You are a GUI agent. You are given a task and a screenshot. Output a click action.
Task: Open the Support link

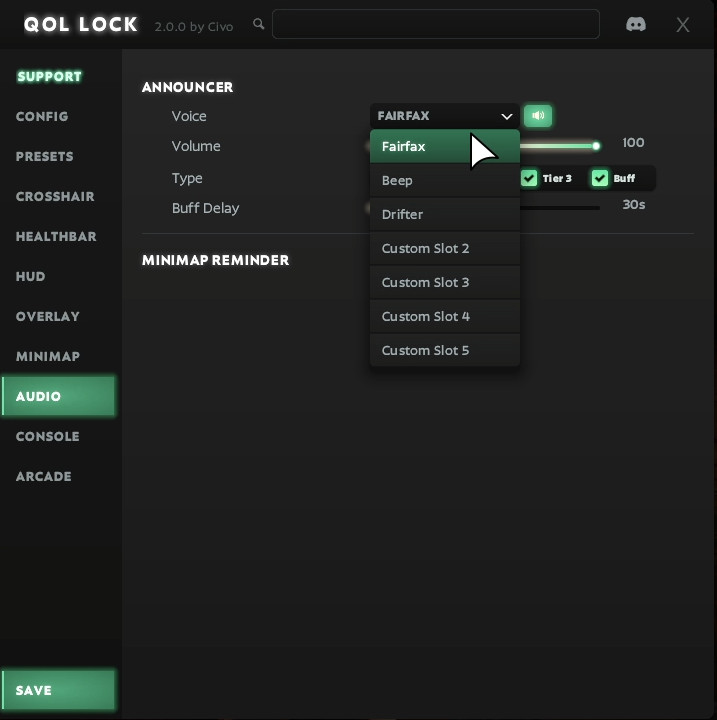click(49, 76)
